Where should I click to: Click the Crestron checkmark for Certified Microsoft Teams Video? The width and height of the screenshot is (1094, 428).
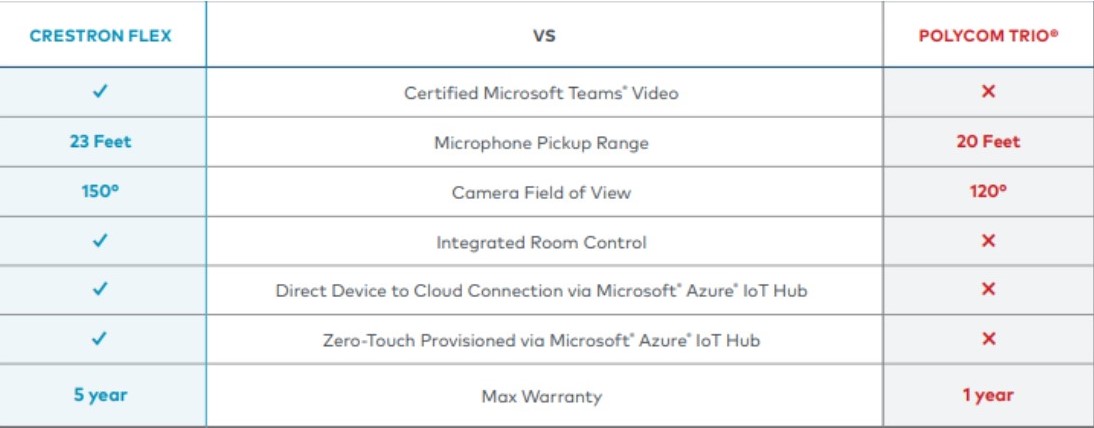(100, 92)
